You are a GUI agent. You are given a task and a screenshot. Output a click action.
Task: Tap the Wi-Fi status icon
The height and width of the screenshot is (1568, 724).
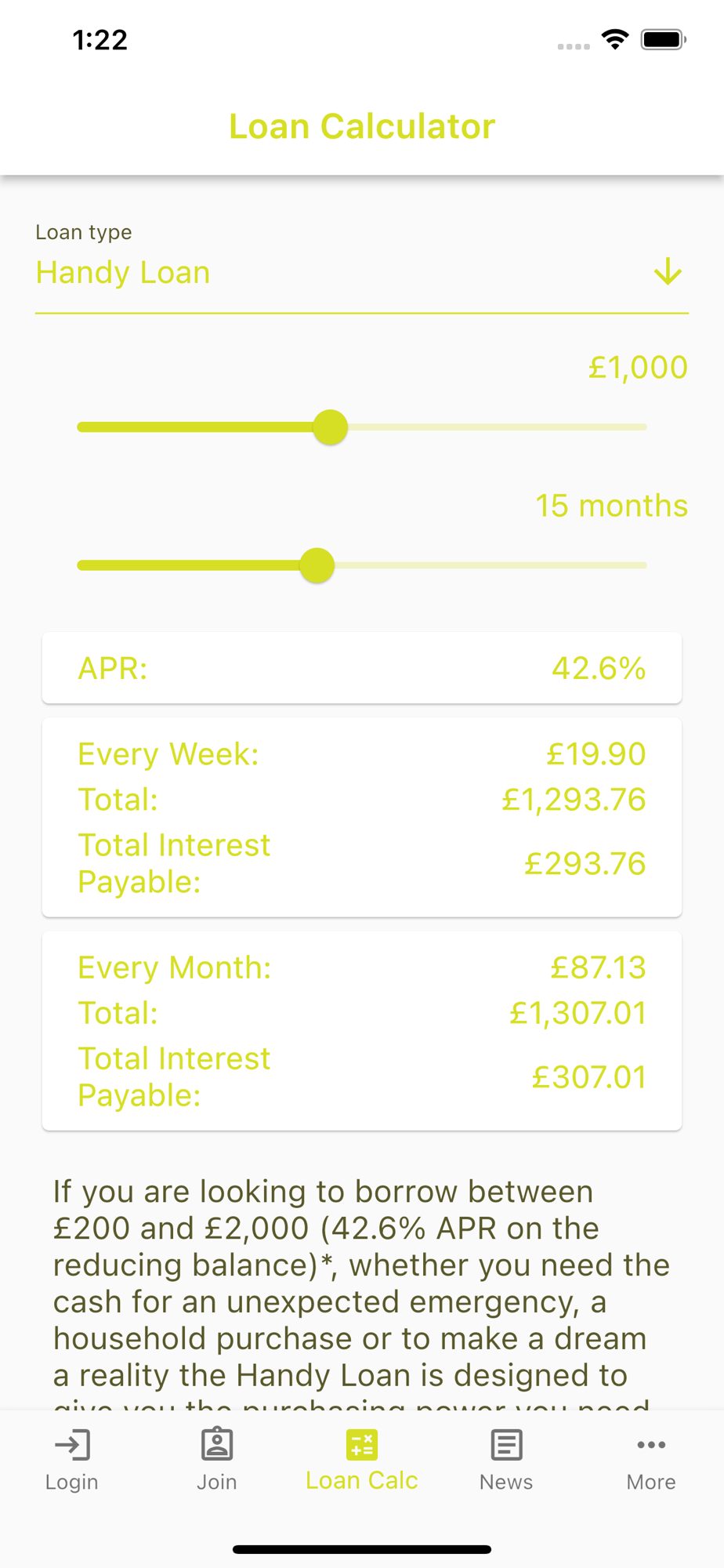pos(615,39)
